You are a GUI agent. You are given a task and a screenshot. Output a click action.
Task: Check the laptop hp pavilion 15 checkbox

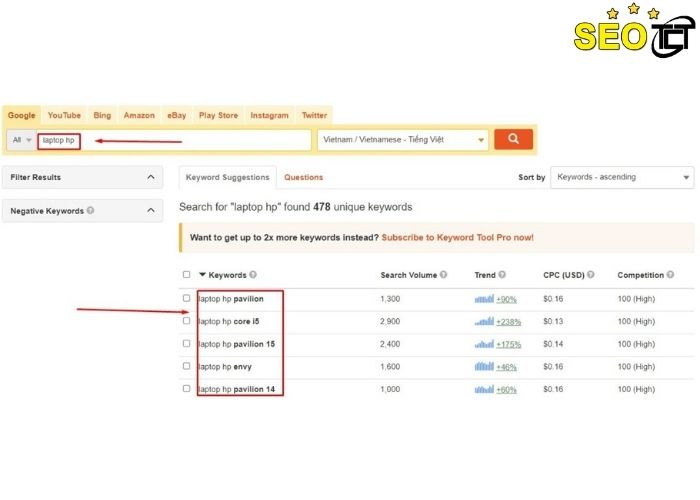187,343
